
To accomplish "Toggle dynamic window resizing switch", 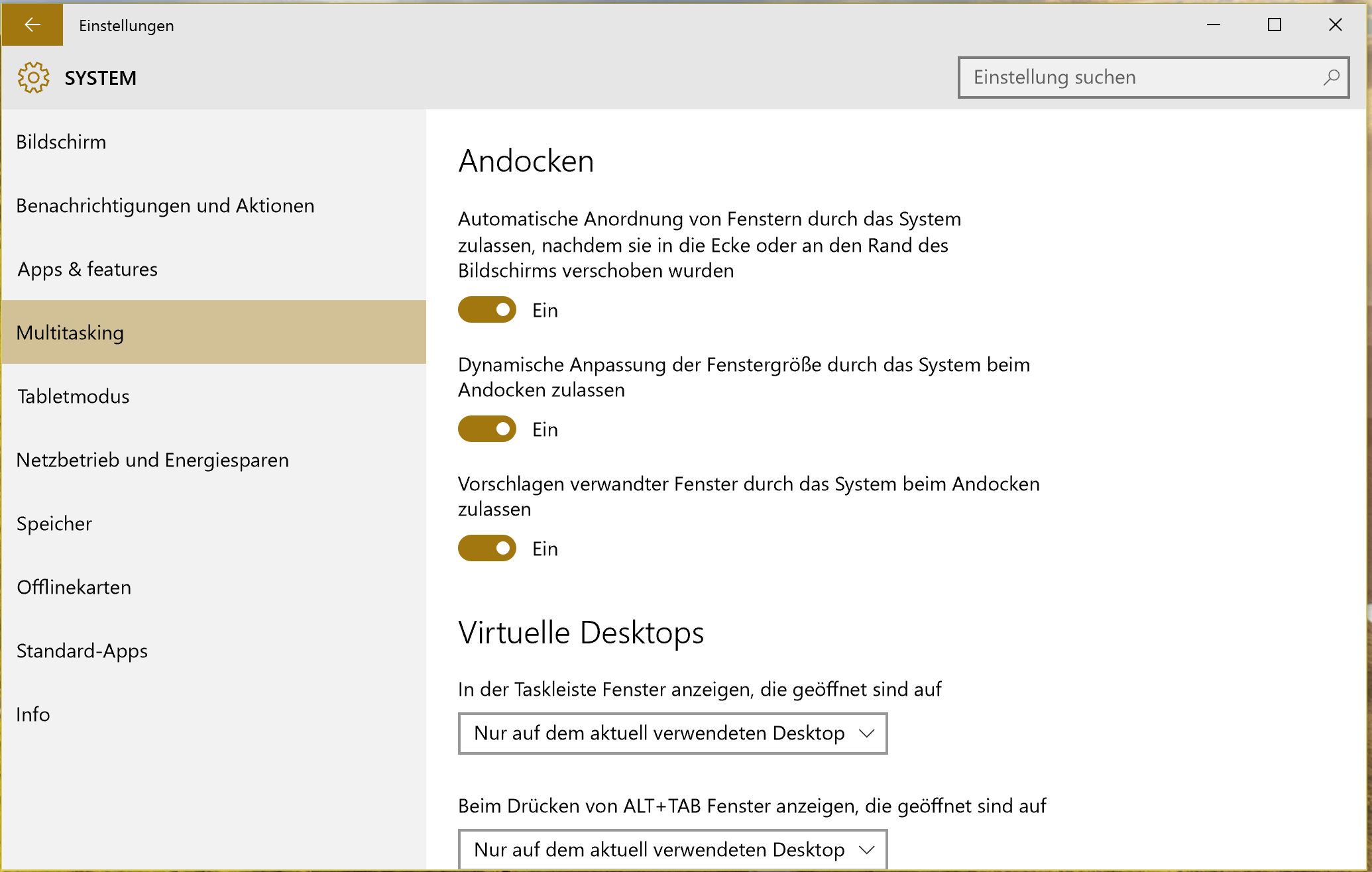I will [487, 429].
